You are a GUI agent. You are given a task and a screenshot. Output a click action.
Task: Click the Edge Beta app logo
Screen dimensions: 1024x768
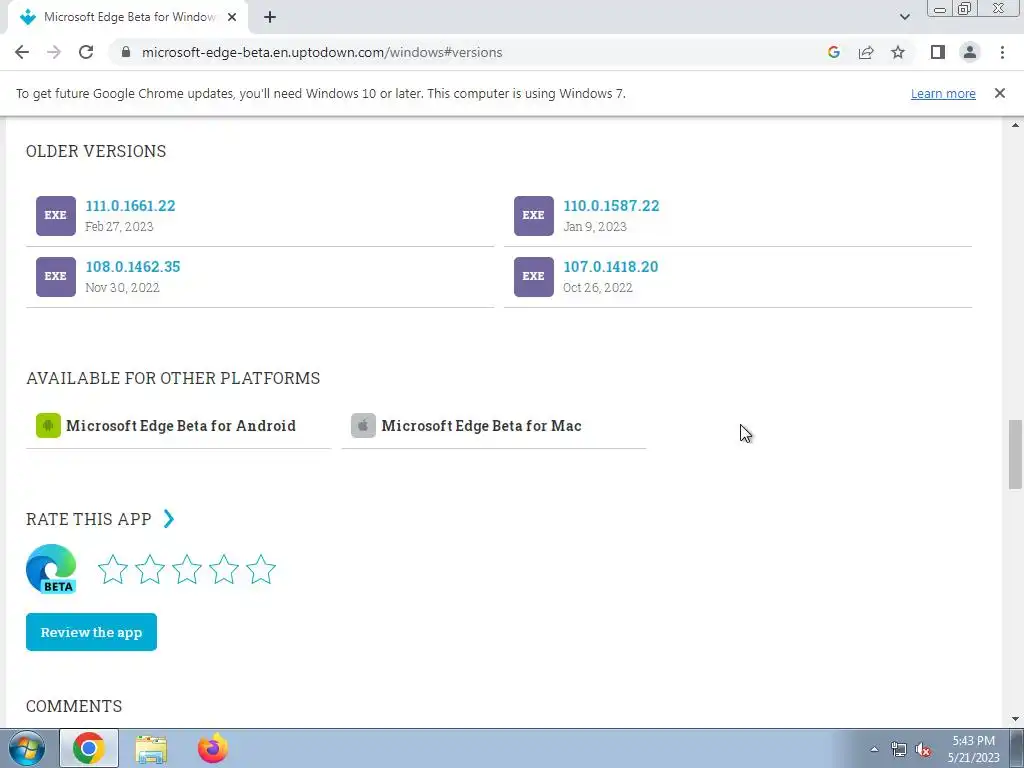click(51, 569)
